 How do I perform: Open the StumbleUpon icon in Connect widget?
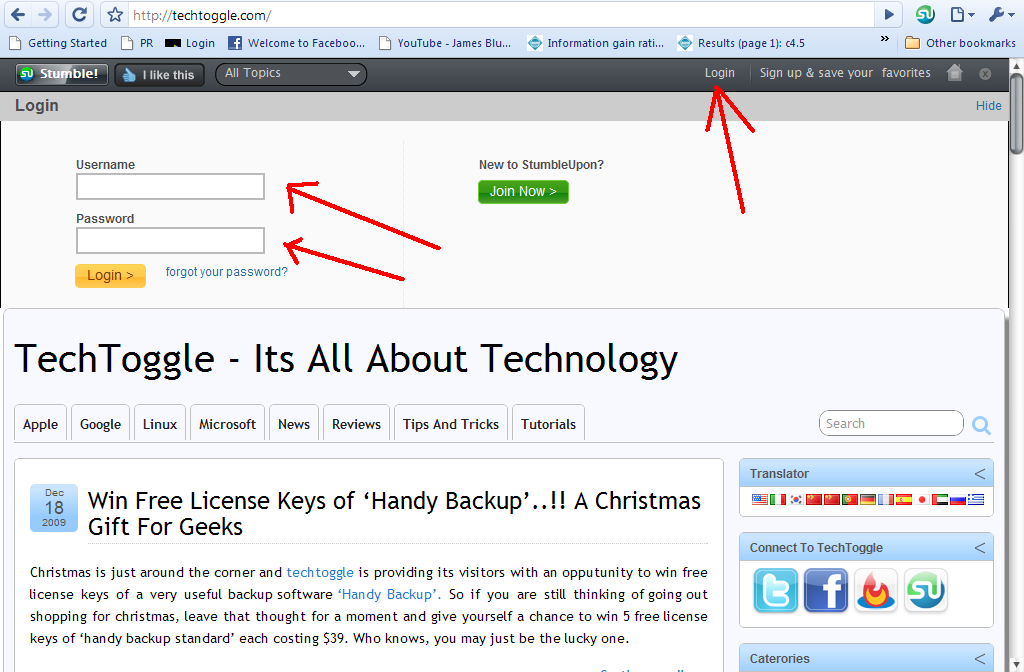tap(926, 590)
